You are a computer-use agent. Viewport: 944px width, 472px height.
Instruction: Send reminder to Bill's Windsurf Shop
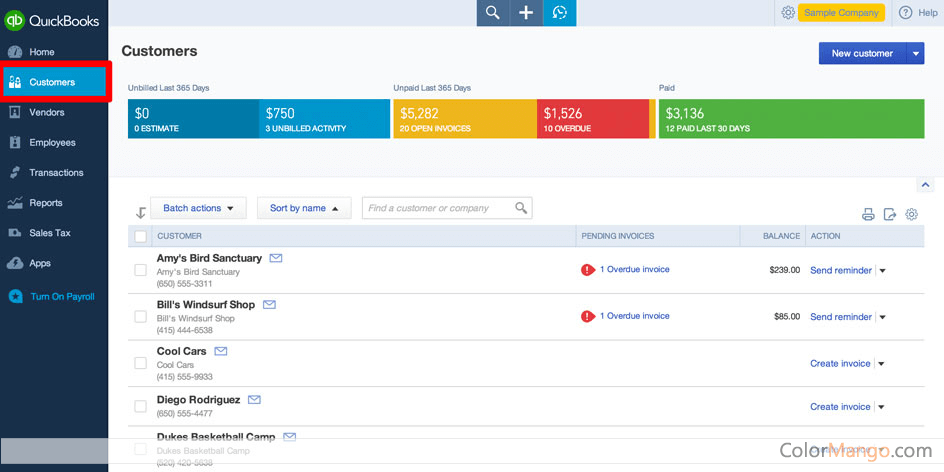pos(840,317)
